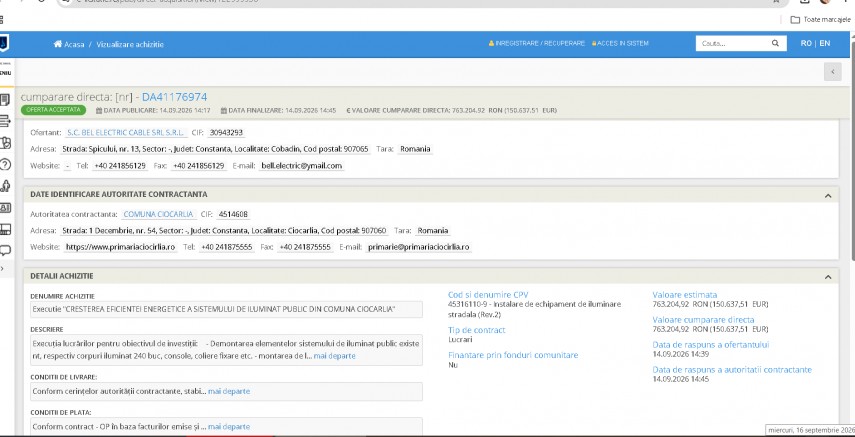Click the search magnifier icon
The width and height of the screenshot is (855, 437).
[x=775, y=43]
